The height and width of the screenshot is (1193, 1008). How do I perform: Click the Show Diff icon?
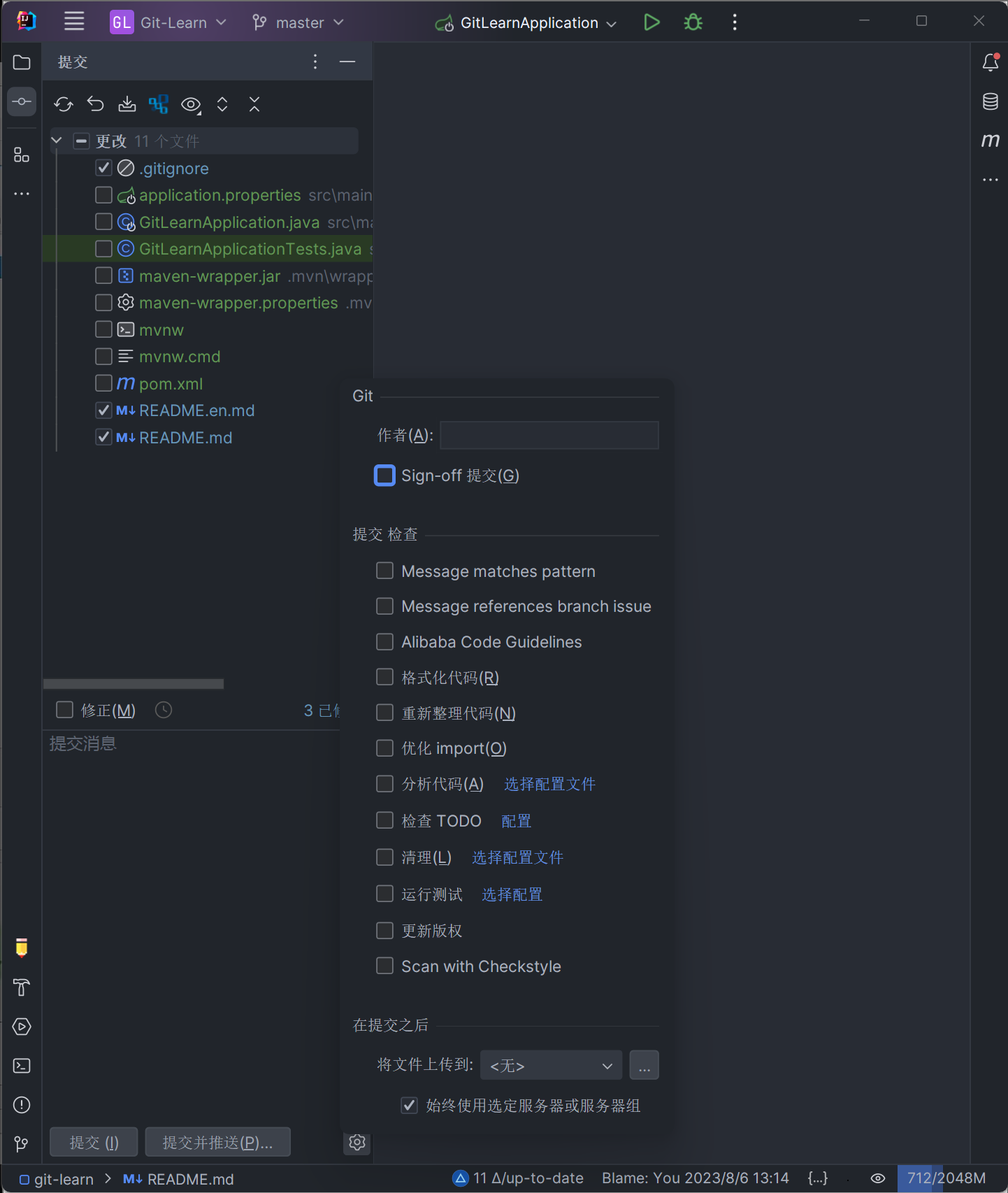(159, 105)
